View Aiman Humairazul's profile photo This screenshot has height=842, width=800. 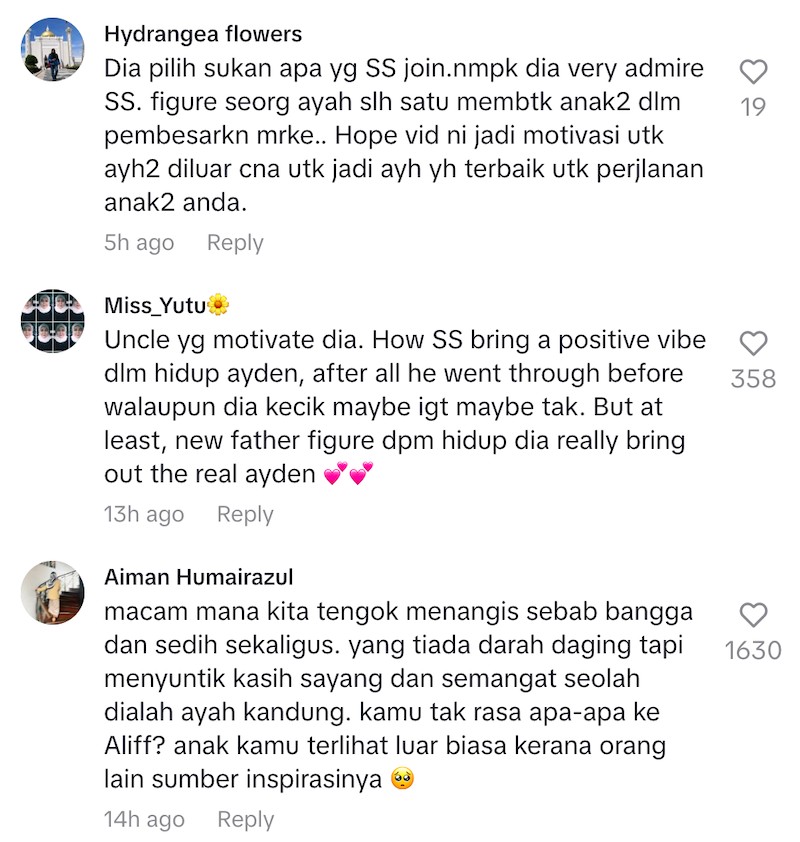tap(53, 593)
